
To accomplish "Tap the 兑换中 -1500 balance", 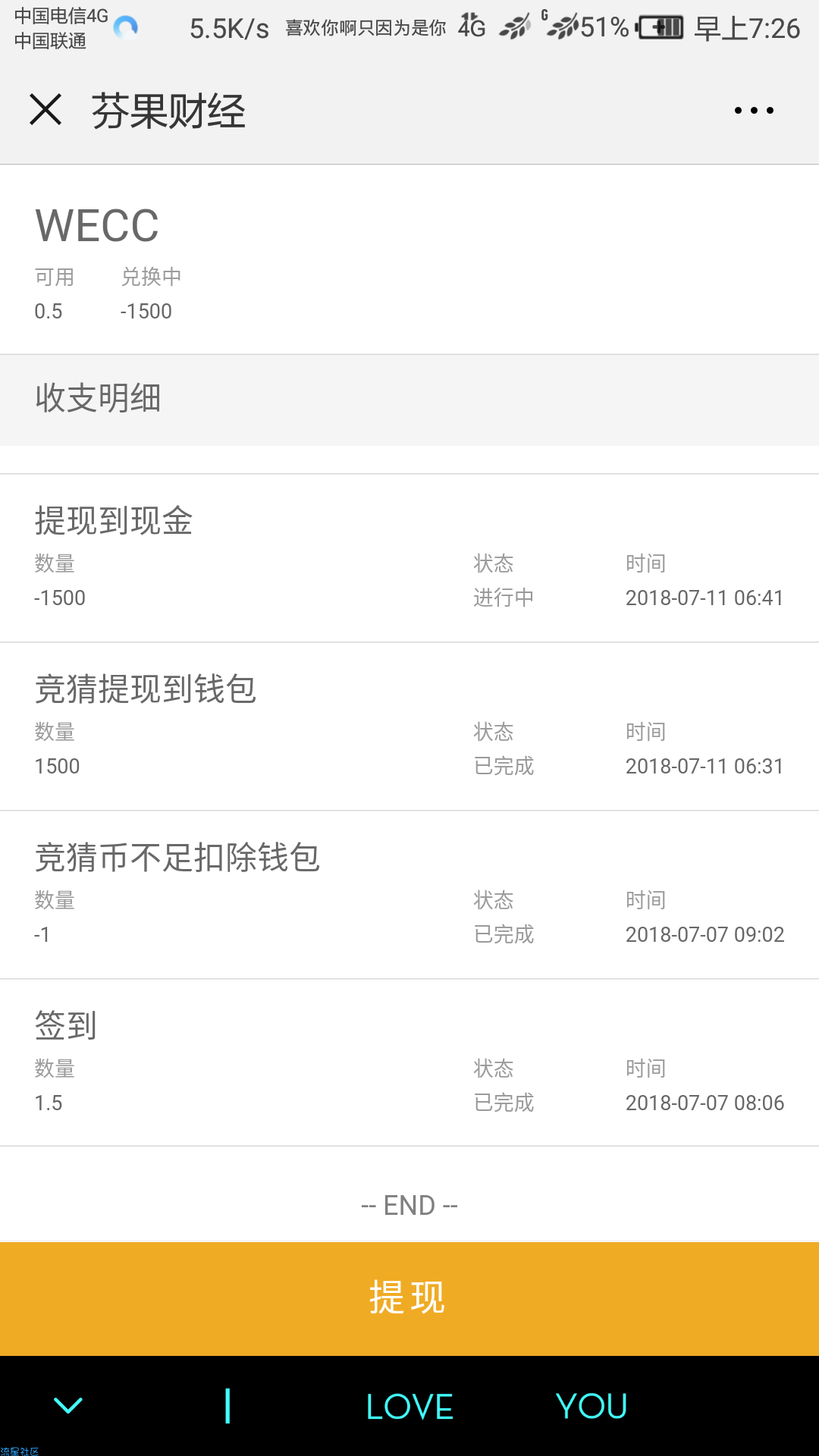I will pos(150,294).
